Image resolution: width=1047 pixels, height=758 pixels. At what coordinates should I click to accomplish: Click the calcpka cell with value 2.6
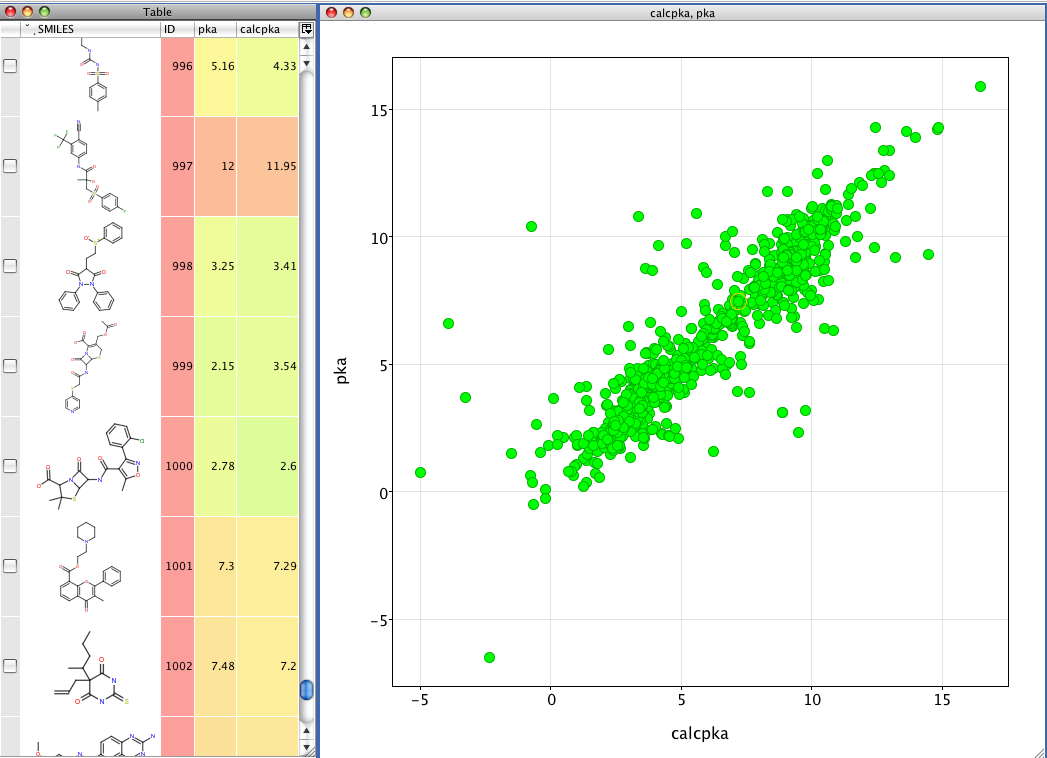point(268,466)
